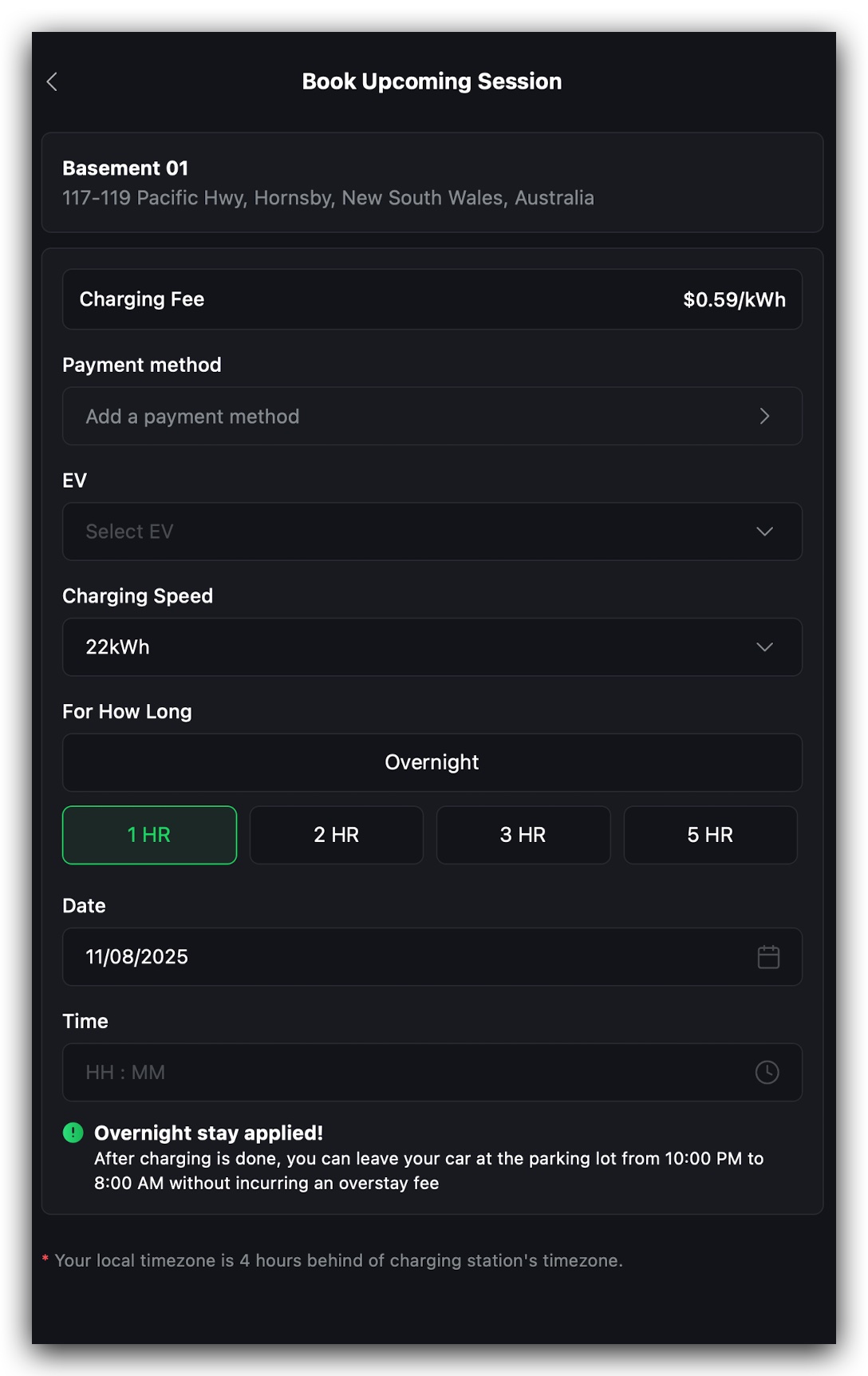The image size is (868, 1376).
Task: Select the 2 HR duration option
Action: [336, 835]
